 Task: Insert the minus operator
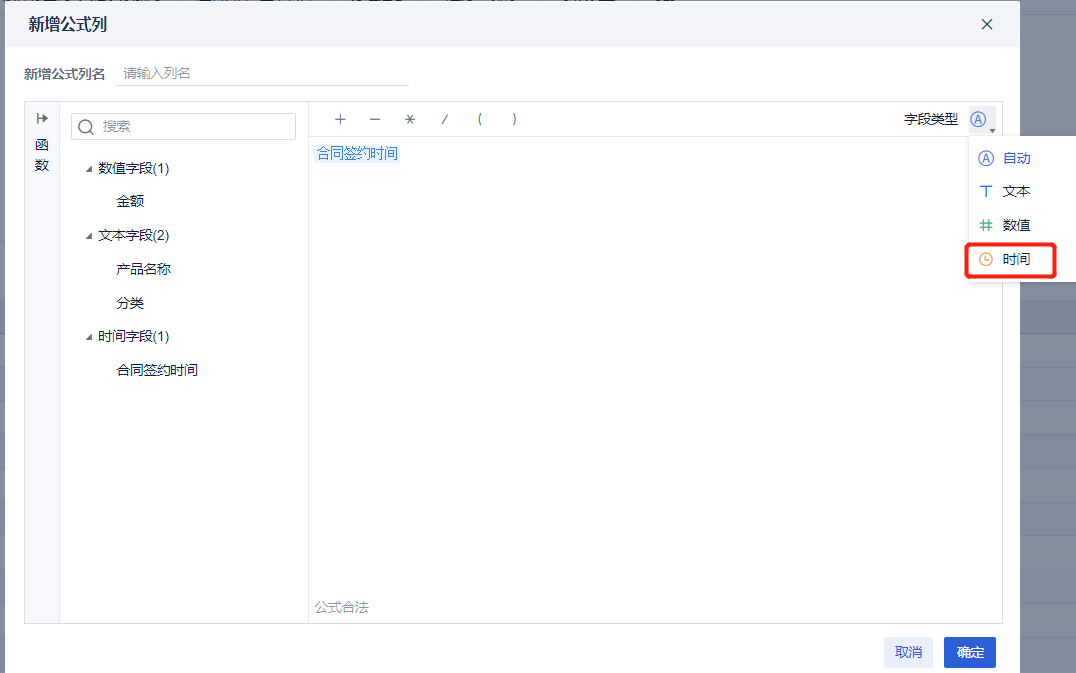pos(375,119)
